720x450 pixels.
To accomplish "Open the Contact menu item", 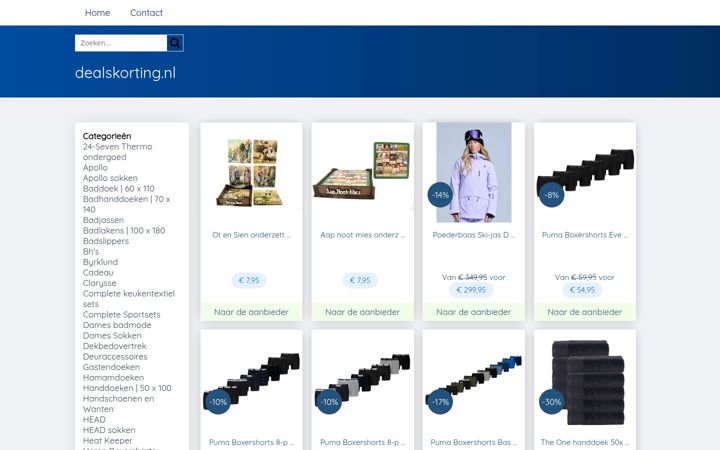I will click(x=146, y=13).
